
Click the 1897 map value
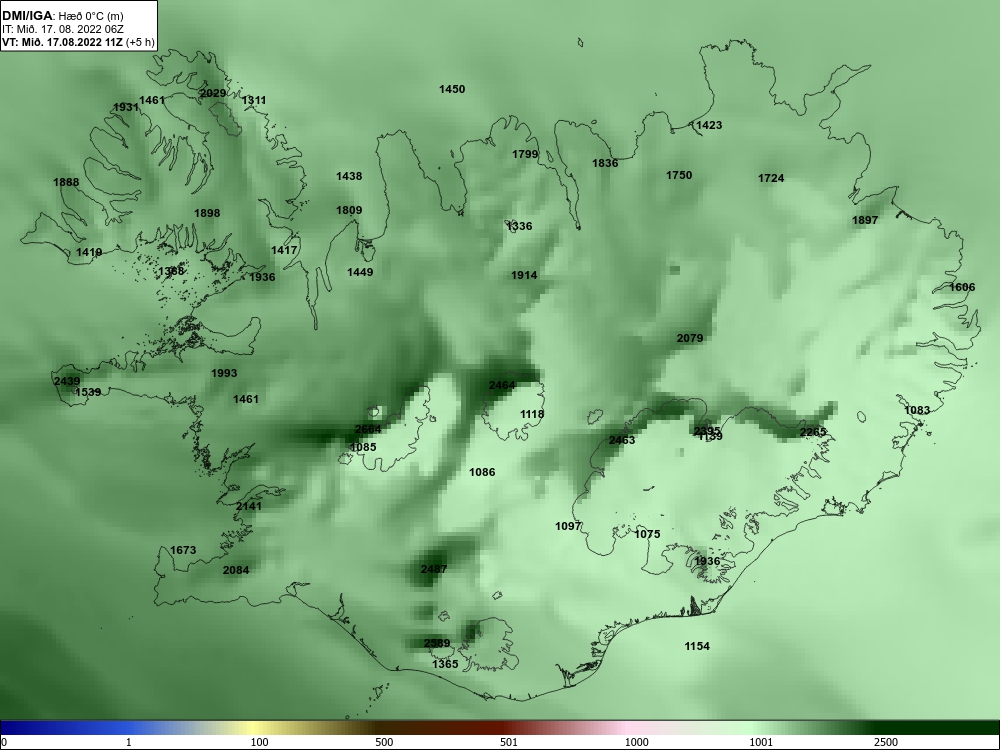865,220
